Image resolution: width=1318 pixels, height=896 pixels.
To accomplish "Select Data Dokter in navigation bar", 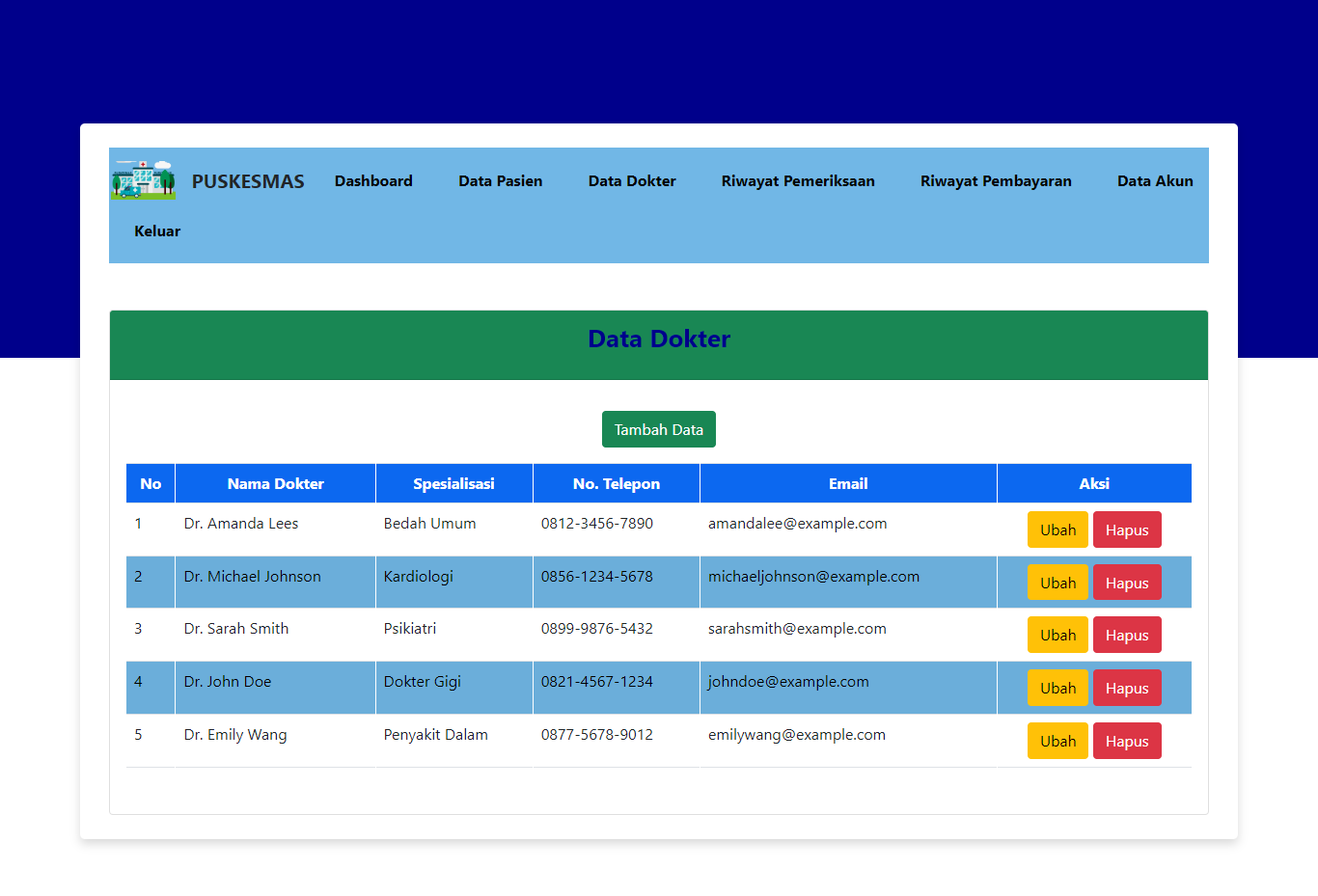I will pos(632,181).
